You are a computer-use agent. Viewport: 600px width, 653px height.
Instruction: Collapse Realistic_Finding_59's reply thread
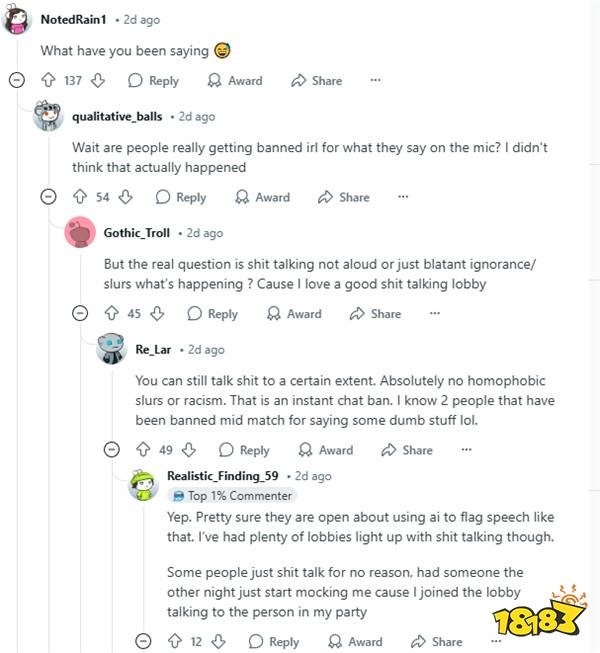(x=143, y=641)
